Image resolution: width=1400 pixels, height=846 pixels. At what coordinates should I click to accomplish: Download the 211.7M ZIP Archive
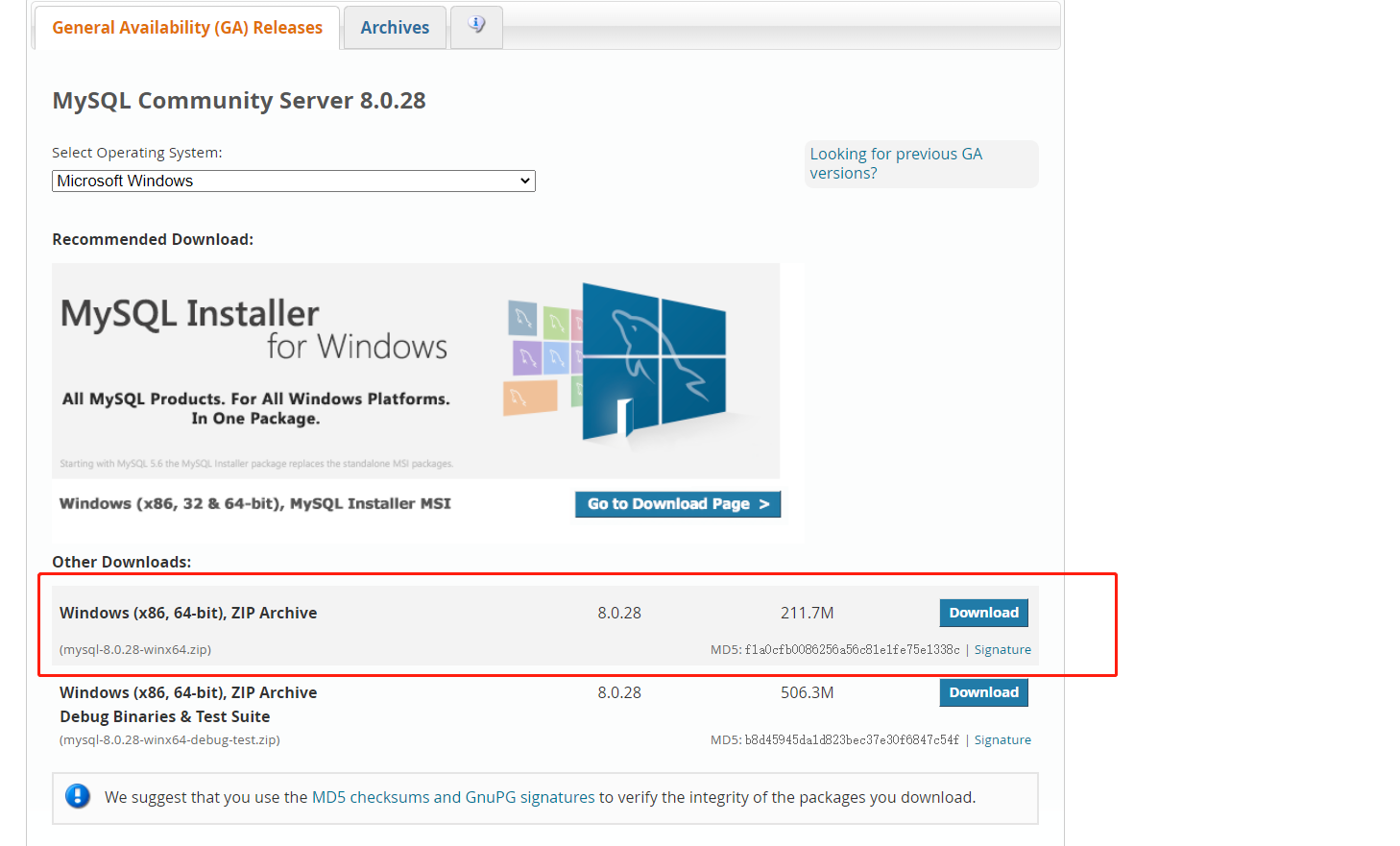[983, 613]
